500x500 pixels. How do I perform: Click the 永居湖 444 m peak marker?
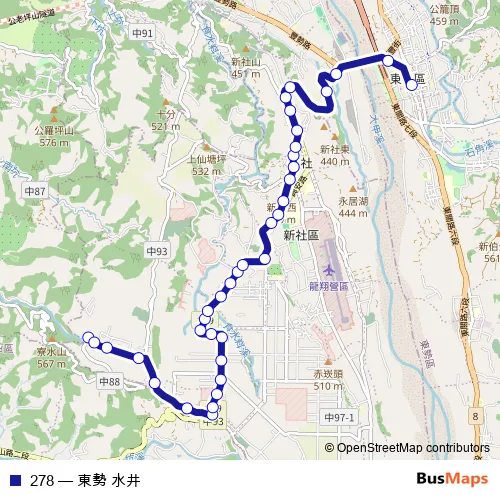click(353, 189)
